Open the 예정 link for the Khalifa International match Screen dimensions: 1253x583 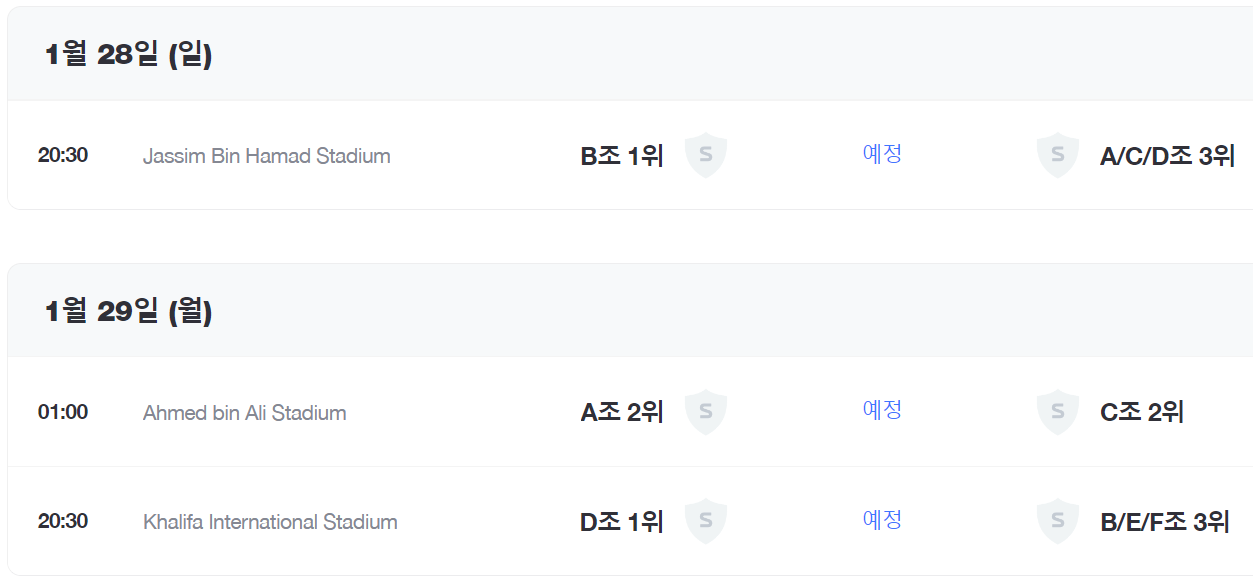coord(882,520)
